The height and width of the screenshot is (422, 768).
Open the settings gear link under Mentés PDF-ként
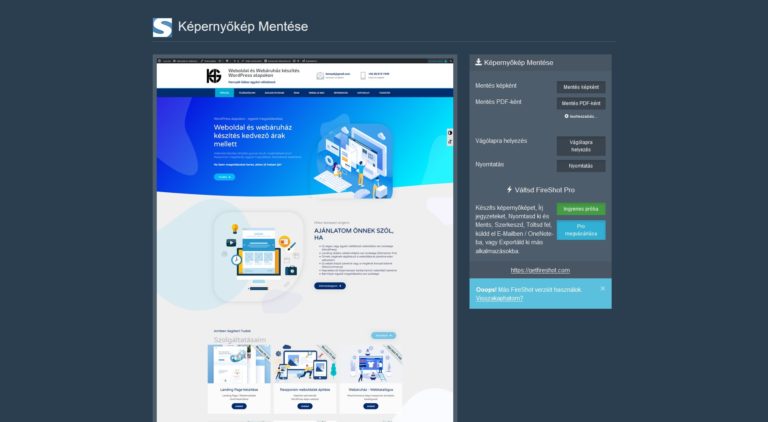(580, 117)
